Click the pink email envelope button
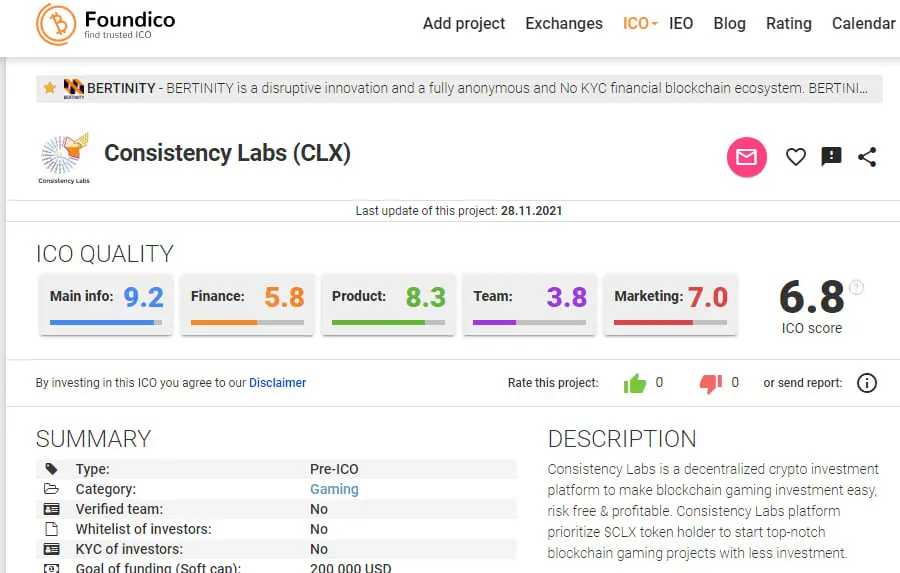900x573 pixels. (746, 157)
